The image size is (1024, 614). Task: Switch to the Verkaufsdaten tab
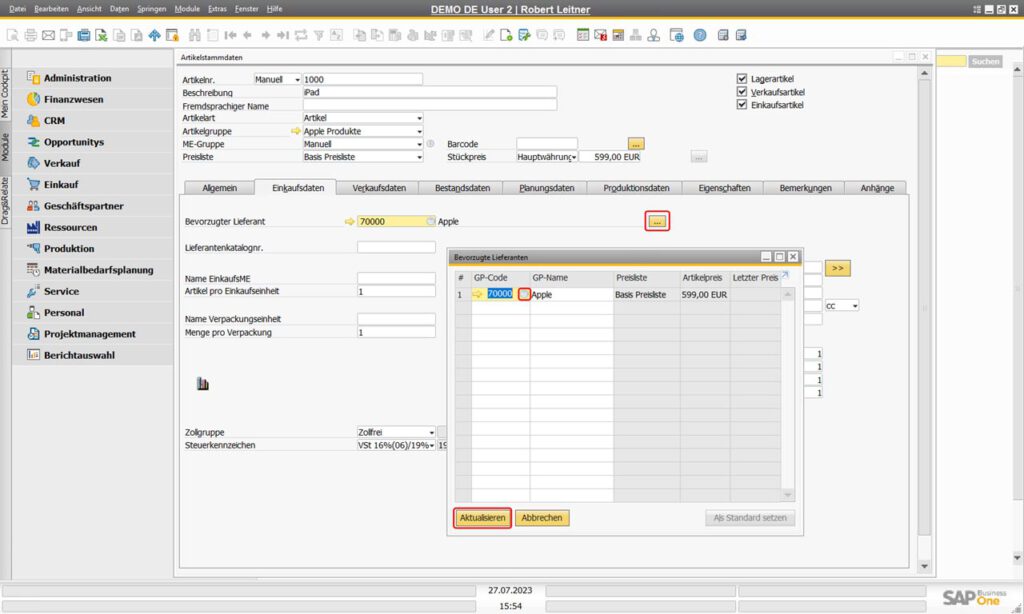[x=379, y=188]
